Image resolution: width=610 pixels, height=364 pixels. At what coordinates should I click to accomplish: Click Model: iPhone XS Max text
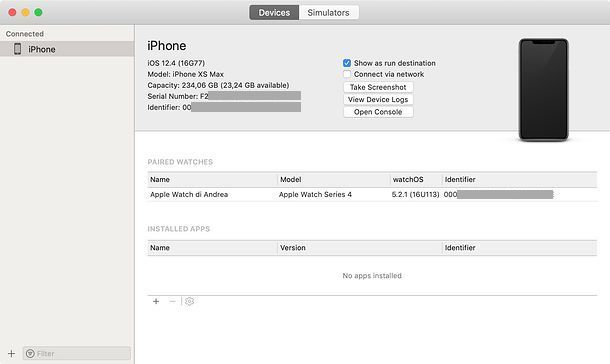point(186,74)
